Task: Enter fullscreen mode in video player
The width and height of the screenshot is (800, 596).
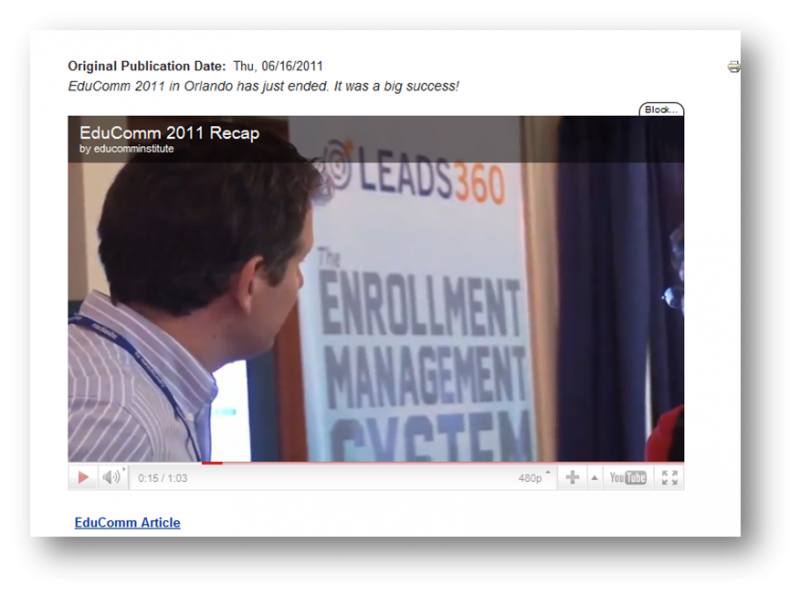Action: tap(670, 478)
